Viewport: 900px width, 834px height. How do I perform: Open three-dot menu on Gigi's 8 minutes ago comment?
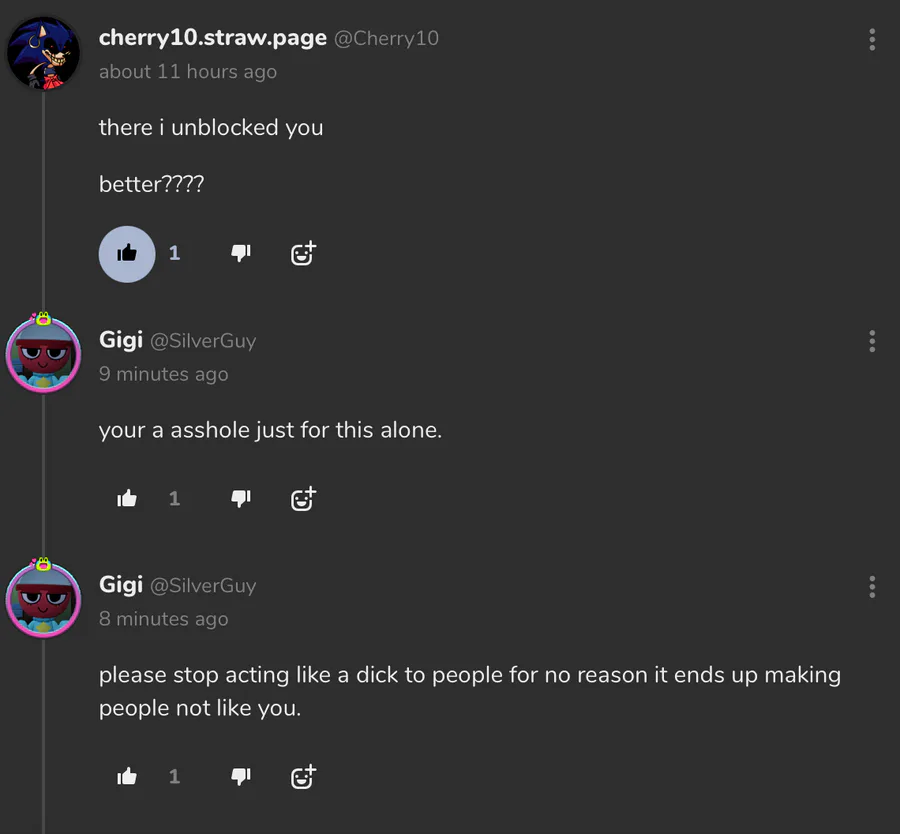(x=872, y=587)
